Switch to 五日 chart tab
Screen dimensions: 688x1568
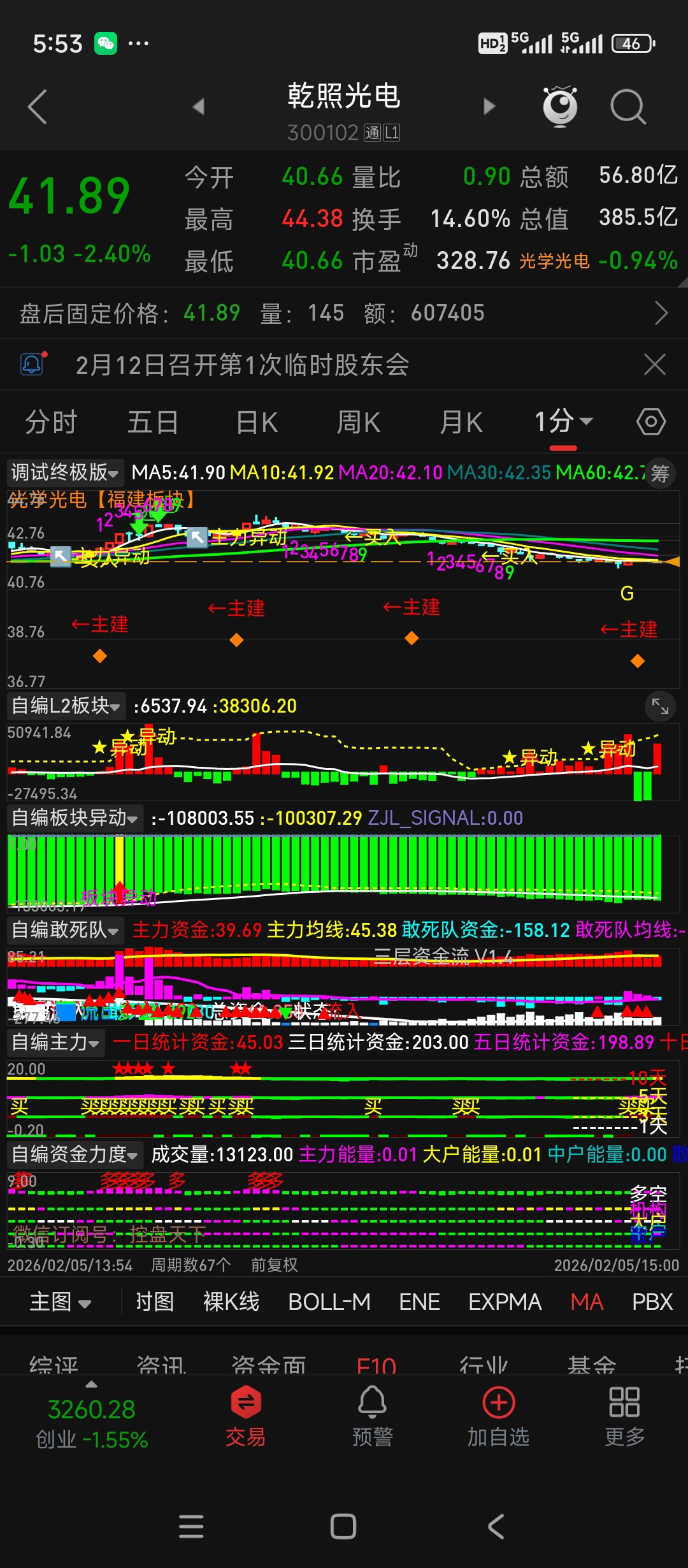153,422
